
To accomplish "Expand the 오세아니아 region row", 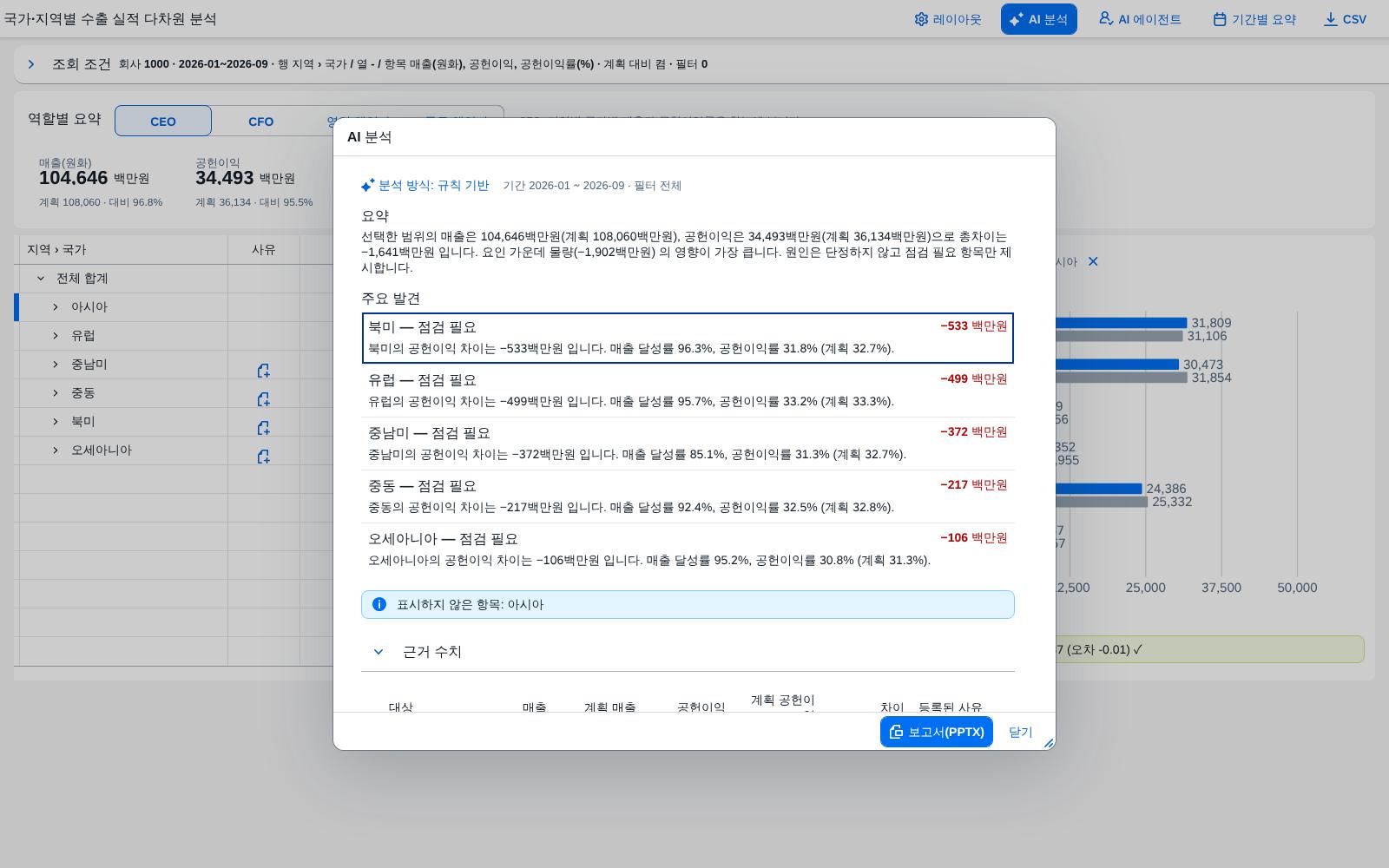I will 56,450.
